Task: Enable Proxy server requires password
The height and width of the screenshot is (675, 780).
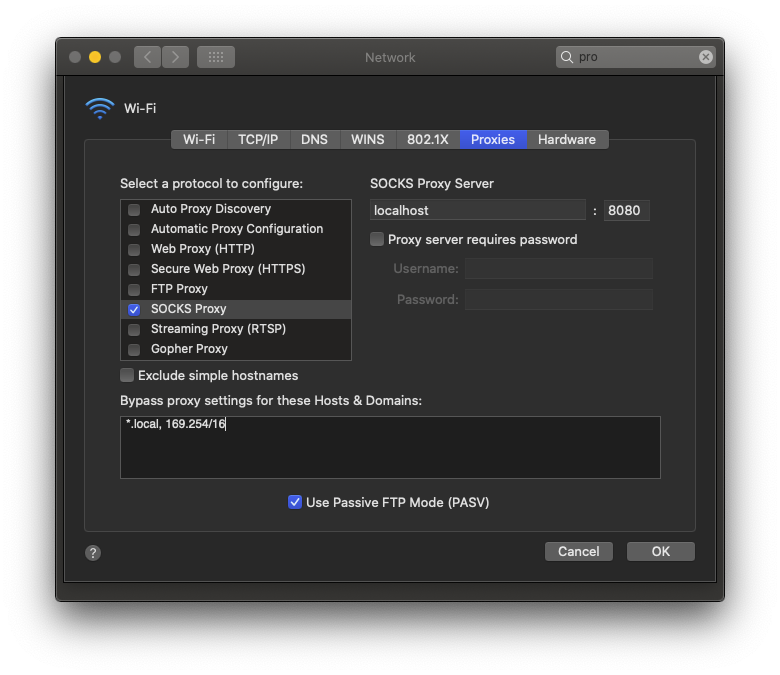Action: [x=377, y=239]
